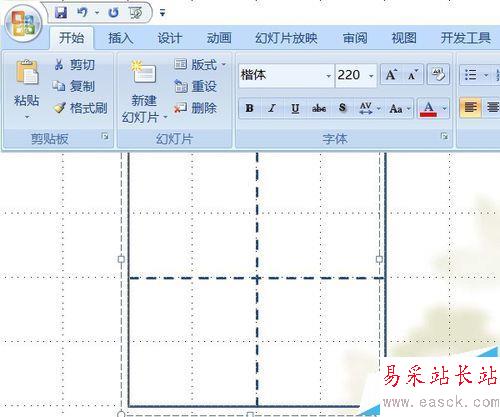Open the font size dropdown arrow
This screenshot has width=500, height=417.
coord(371,76)
